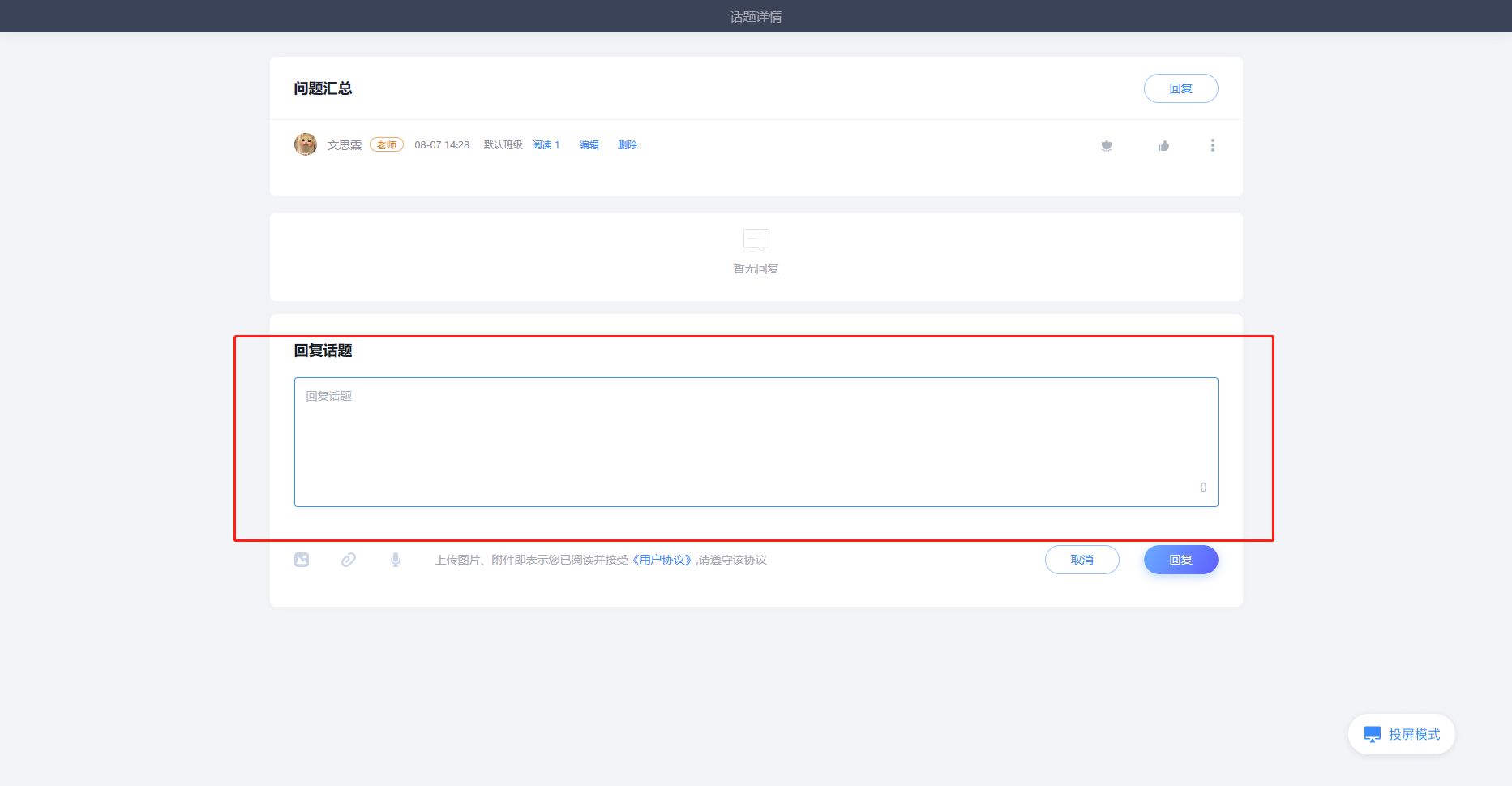Click the 08-07 14:28 timestamp
1512x786 pixels.
(442, 145)
